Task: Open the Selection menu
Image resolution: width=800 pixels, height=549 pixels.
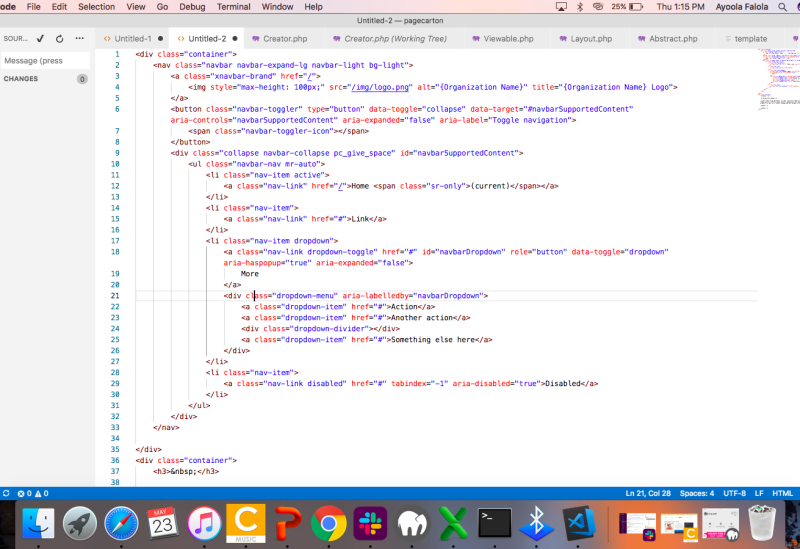Action: click(x=96, y=7)
